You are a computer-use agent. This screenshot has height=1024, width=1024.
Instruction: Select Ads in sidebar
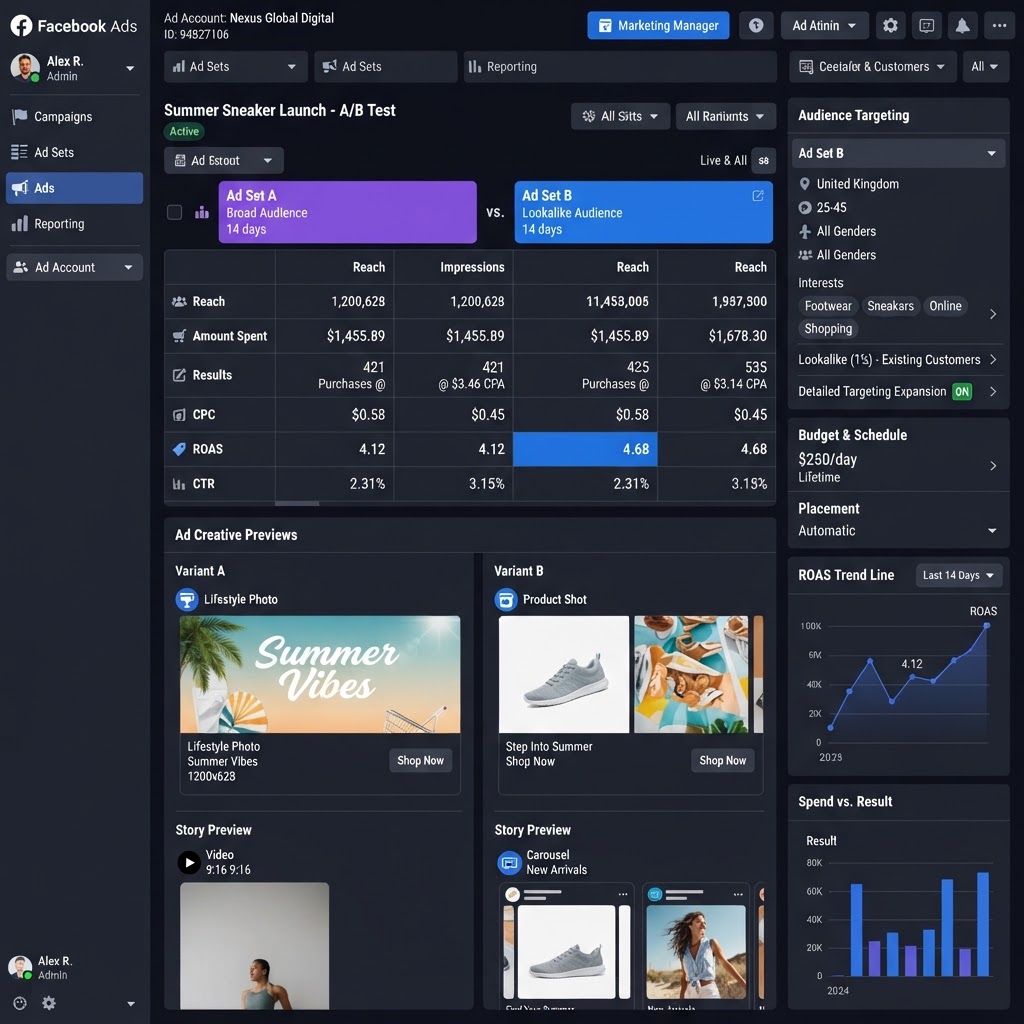coord(74,188)
